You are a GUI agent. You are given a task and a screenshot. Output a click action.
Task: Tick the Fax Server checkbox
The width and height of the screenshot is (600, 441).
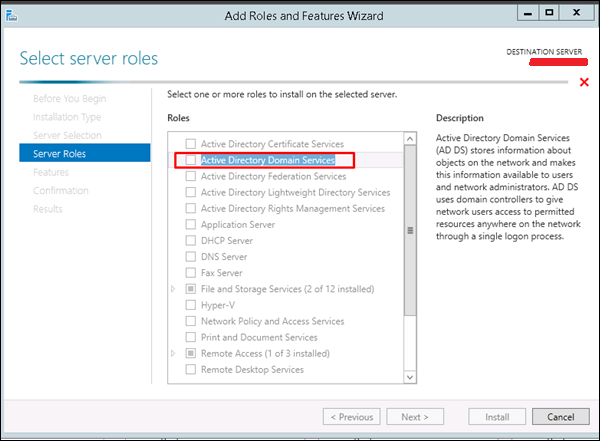coord(191,273)
